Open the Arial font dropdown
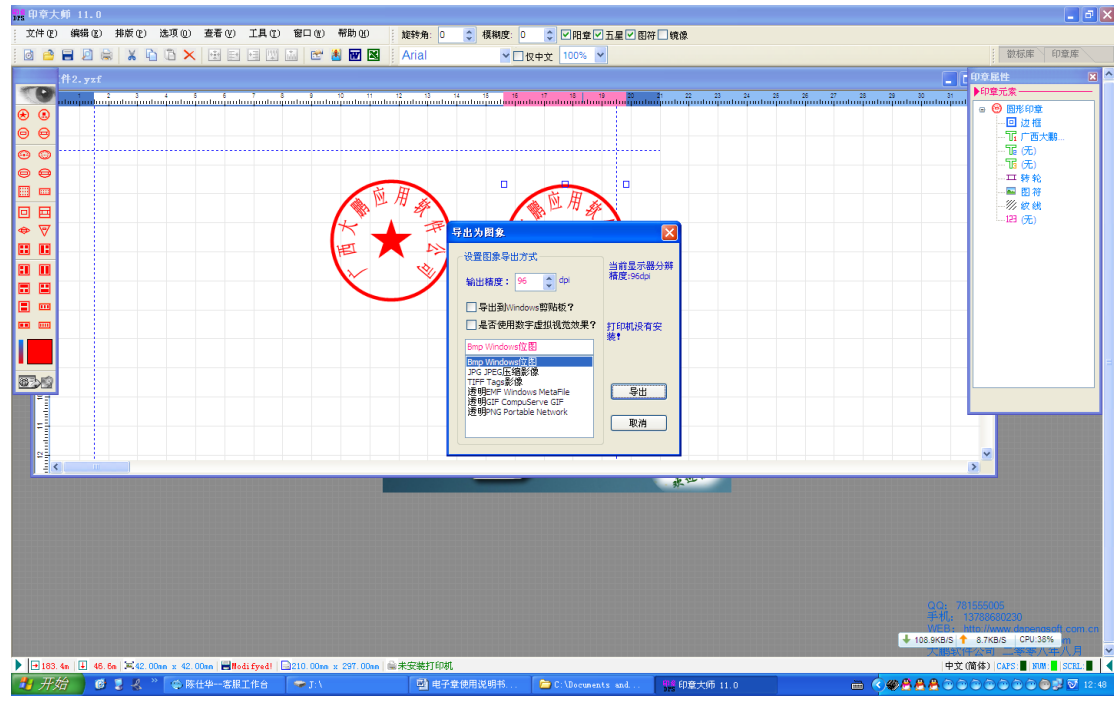Viewport: 1114px width, 702px height. (x=505, y=56)
